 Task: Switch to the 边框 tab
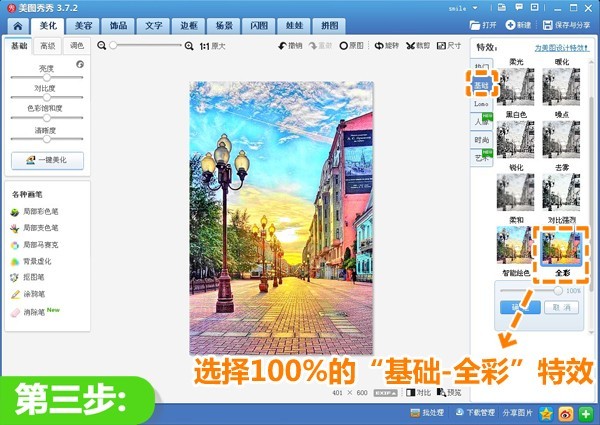coord(189,26)
